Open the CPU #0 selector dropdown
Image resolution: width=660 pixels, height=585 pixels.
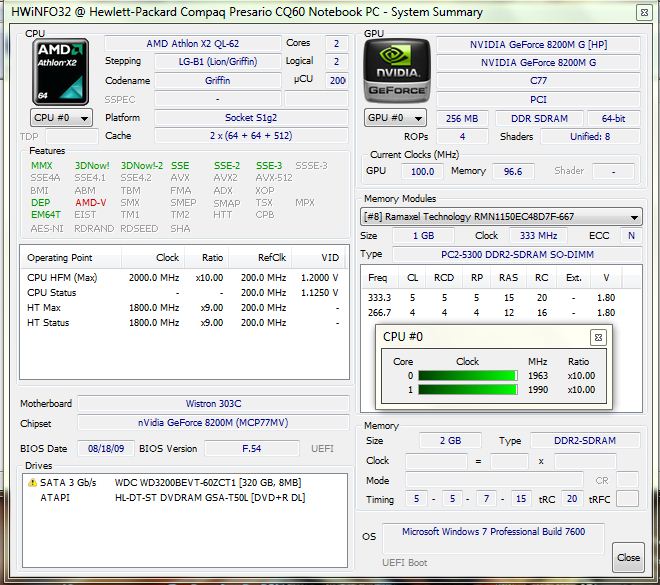pos(61,118)
